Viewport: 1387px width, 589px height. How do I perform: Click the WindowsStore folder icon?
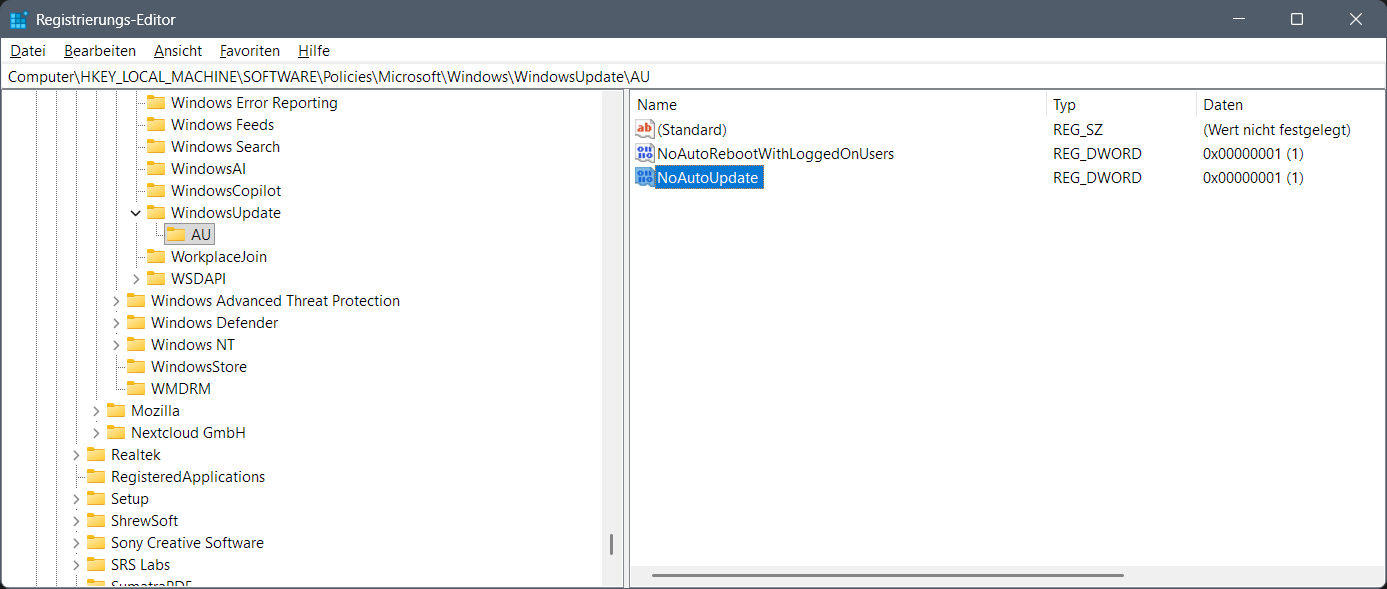136,366
